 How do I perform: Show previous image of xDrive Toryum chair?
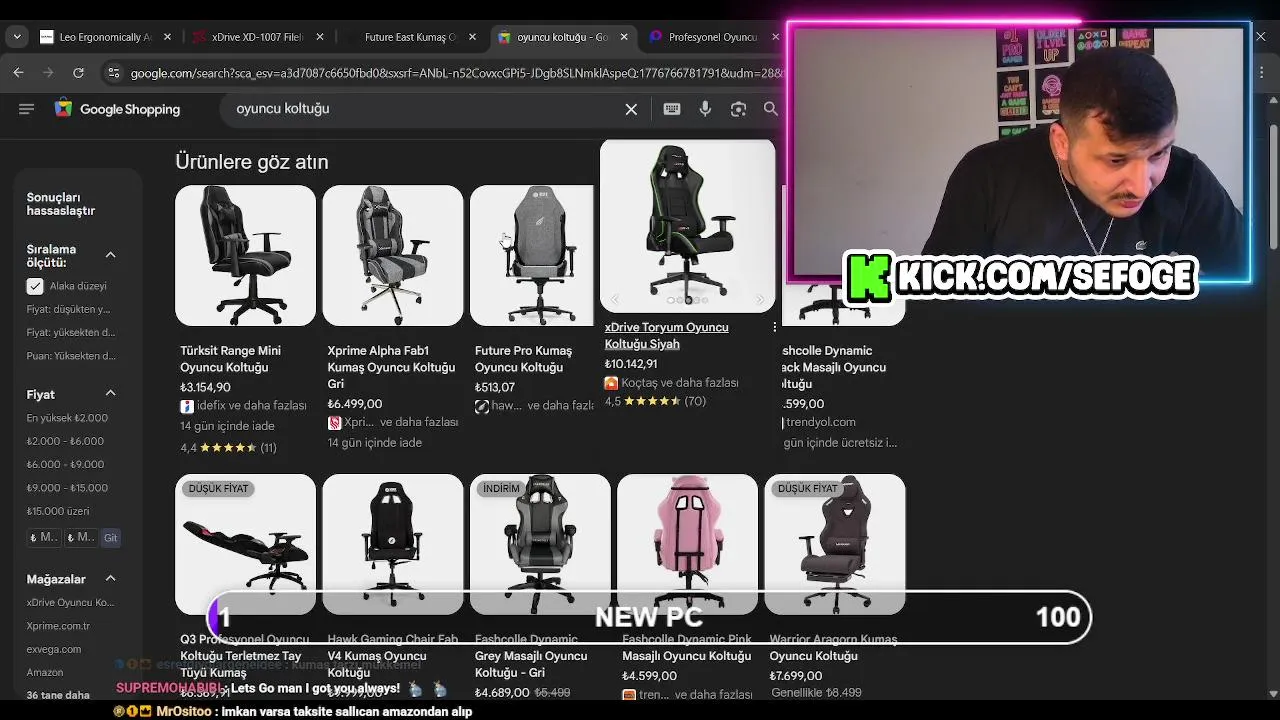(x=615, y=300)
